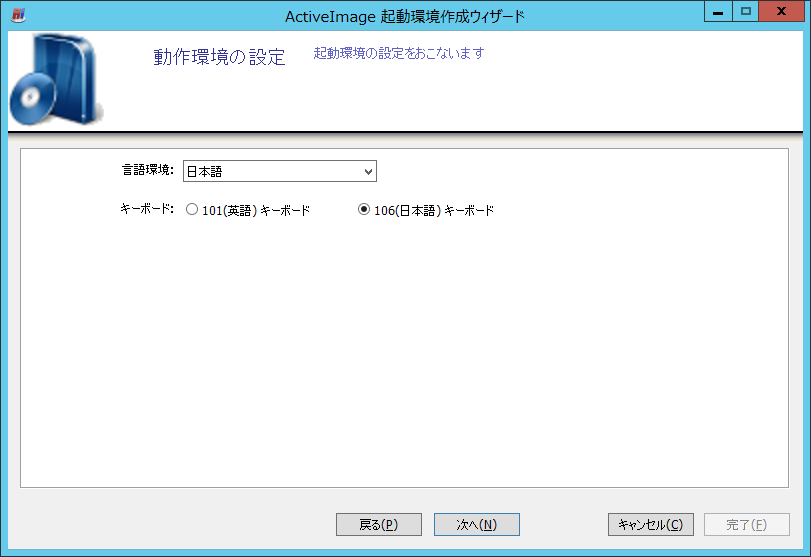Viewport: 811px width, 557px height.
Task: Click the 言語環境: label
Action: coord(148,170)
